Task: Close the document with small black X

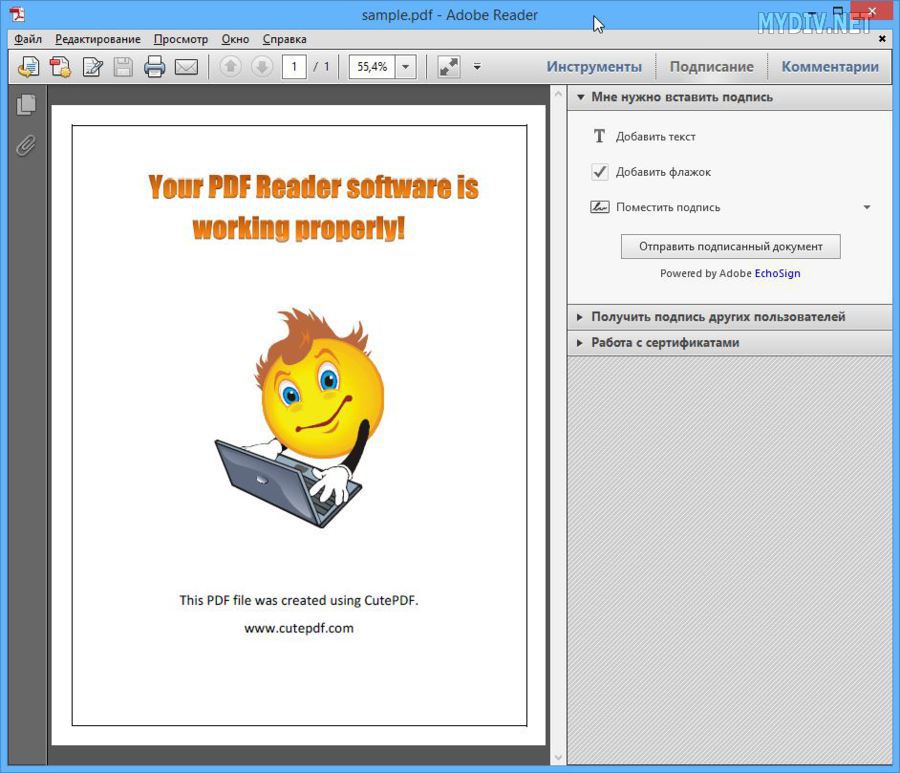Action: 882,39
